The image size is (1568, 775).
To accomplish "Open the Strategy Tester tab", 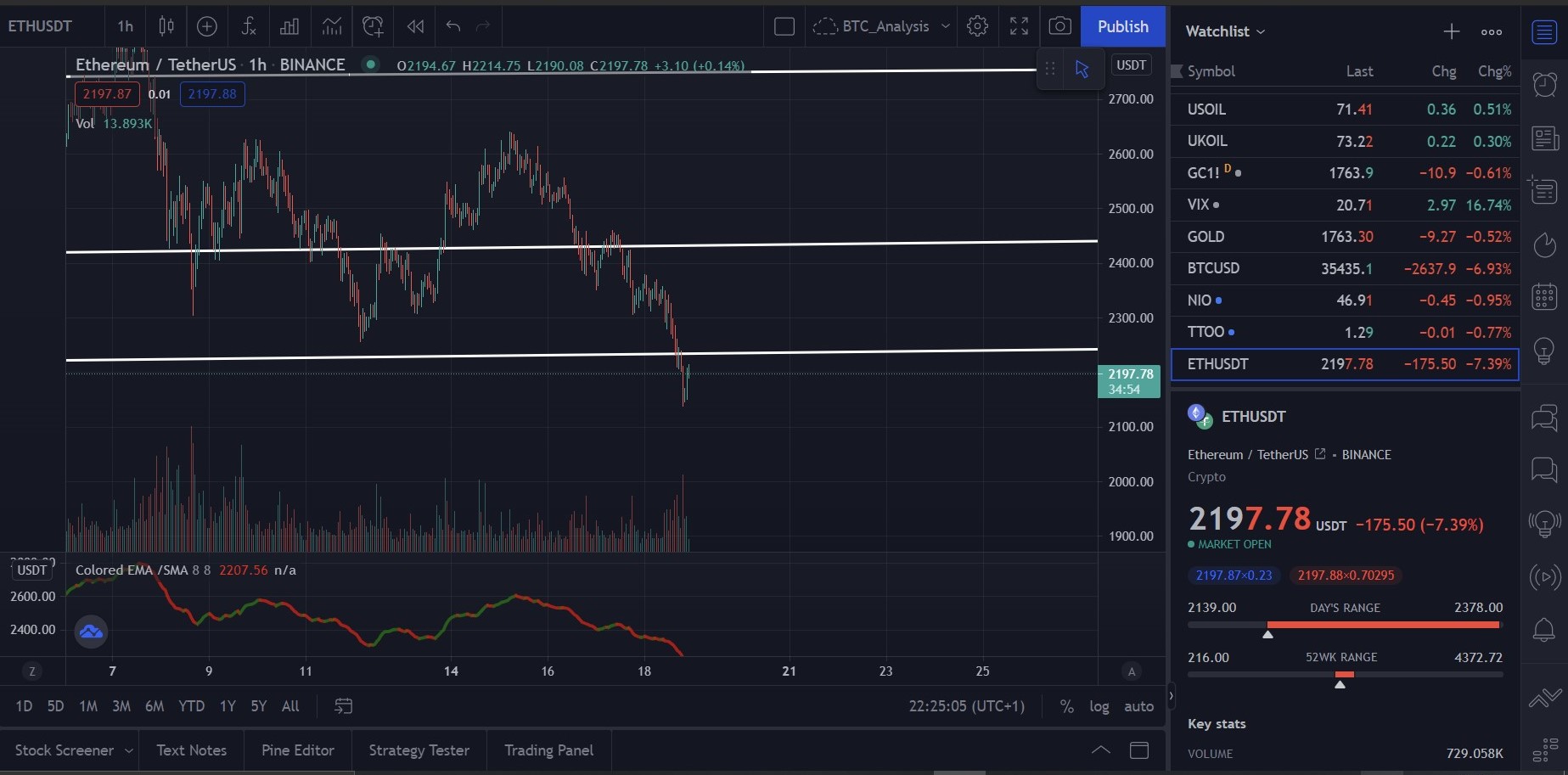I will tap(419, 750).
